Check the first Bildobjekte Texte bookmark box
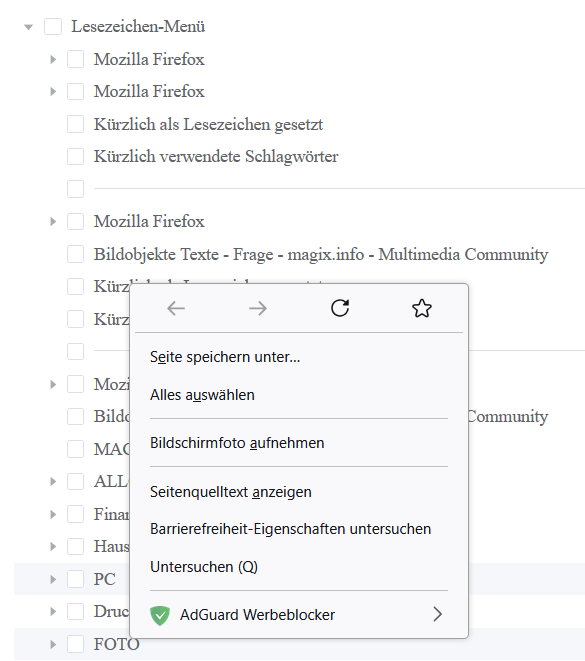This screenshot has height=661, width=585. (x=75, y=254)
